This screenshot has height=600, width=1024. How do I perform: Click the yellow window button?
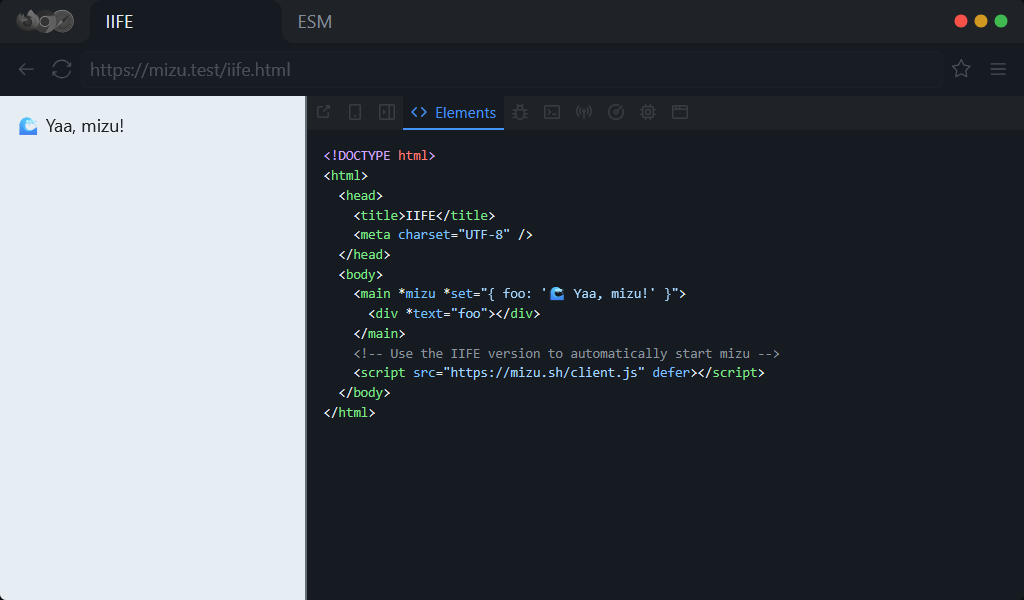click(x=981, y=21)
